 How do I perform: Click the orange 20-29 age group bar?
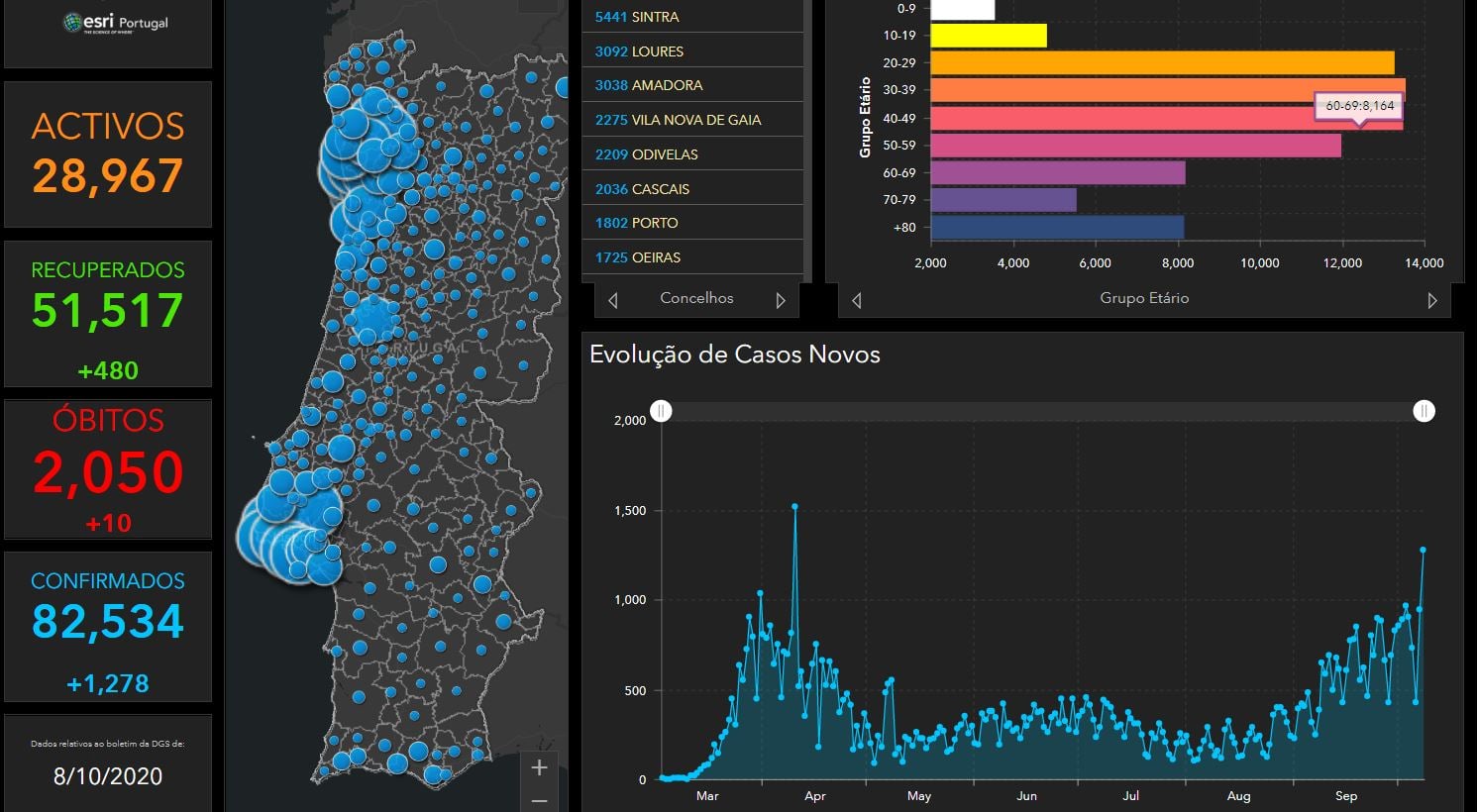click(x=1162, y=62)
